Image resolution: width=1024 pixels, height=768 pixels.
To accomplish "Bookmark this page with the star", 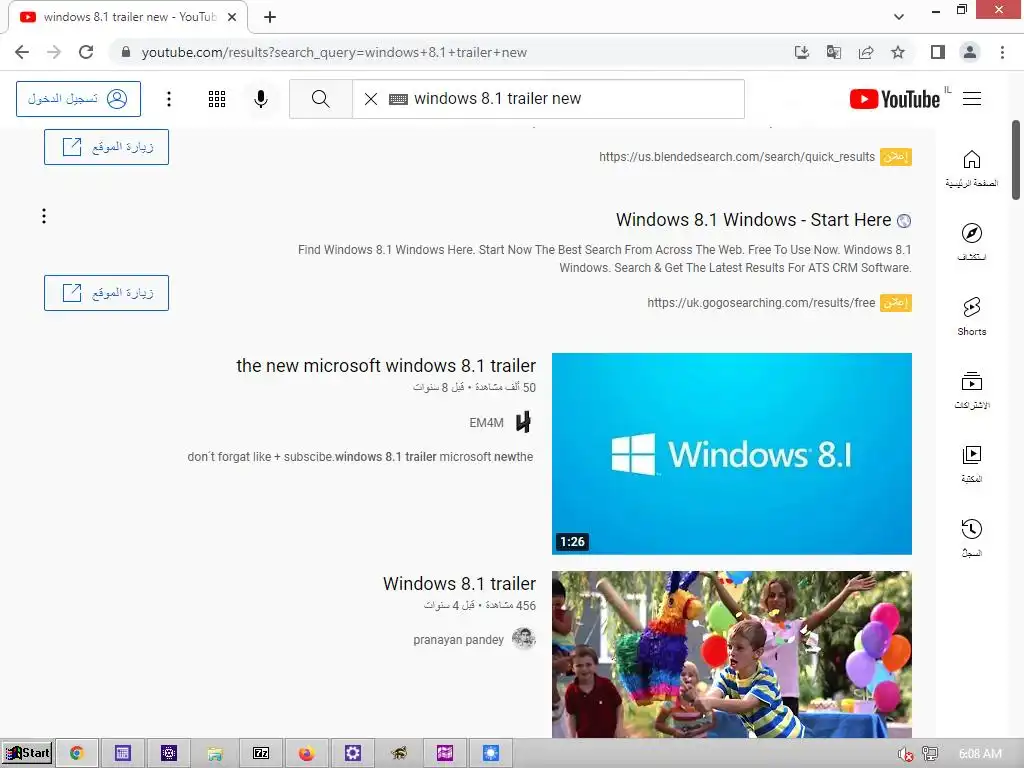I will click(x=898, y=52).
